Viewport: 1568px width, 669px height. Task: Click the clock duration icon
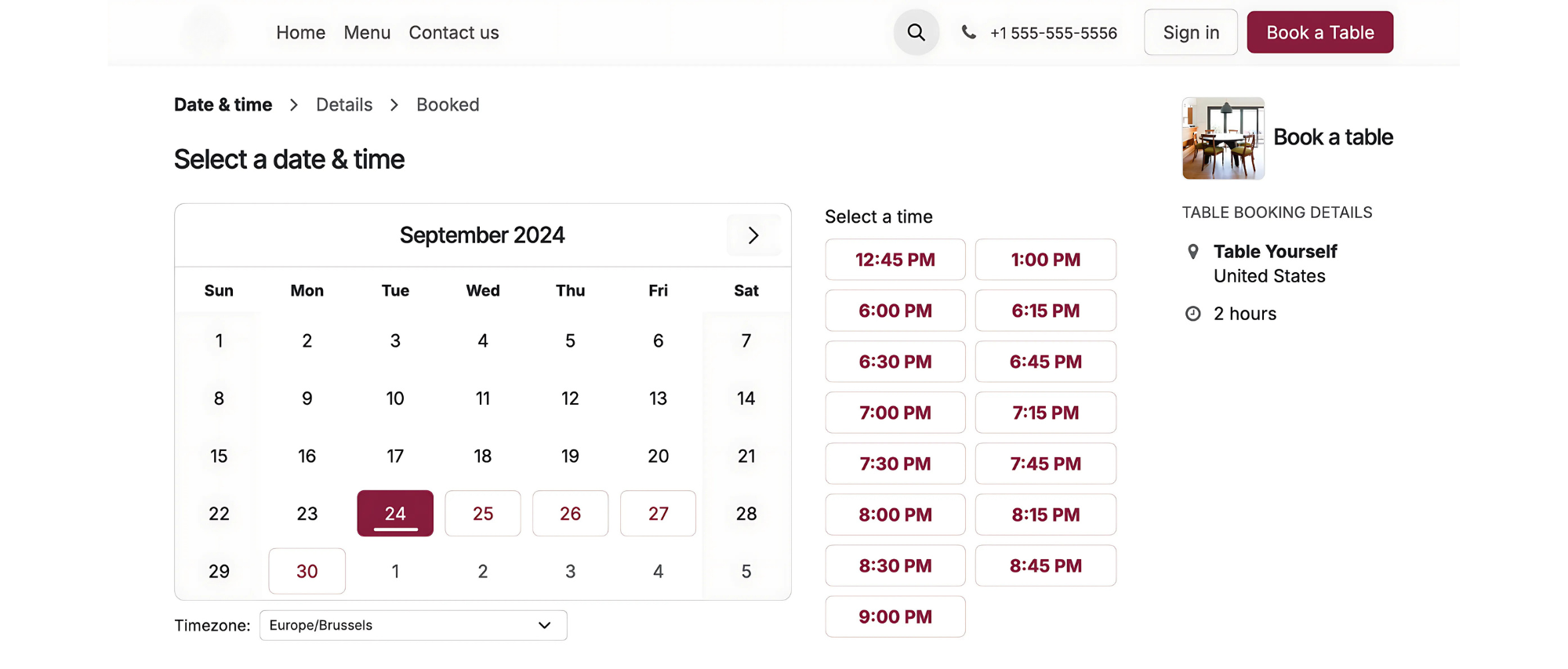[x=1192, y=314]
